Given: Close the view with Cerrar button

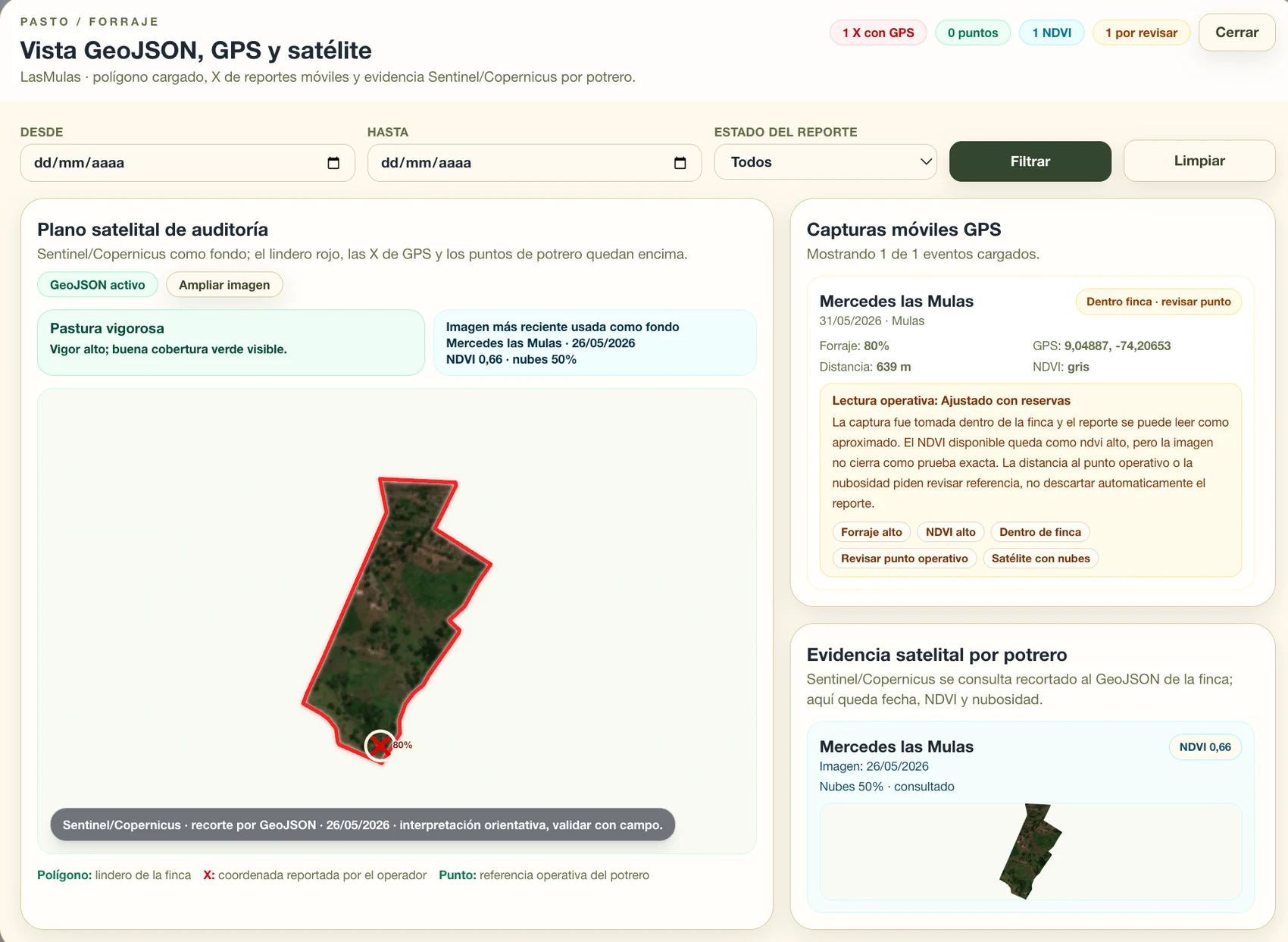Looking at the screenshot, I should pos(1236,33).
